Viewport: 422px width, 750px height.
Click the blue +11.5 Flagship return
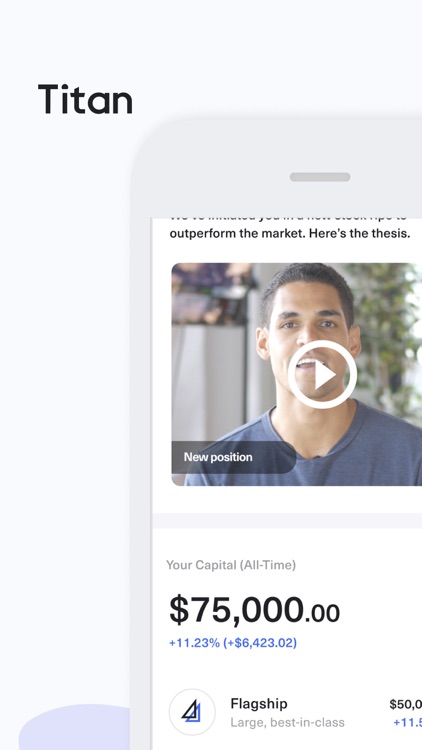(407, 722)
